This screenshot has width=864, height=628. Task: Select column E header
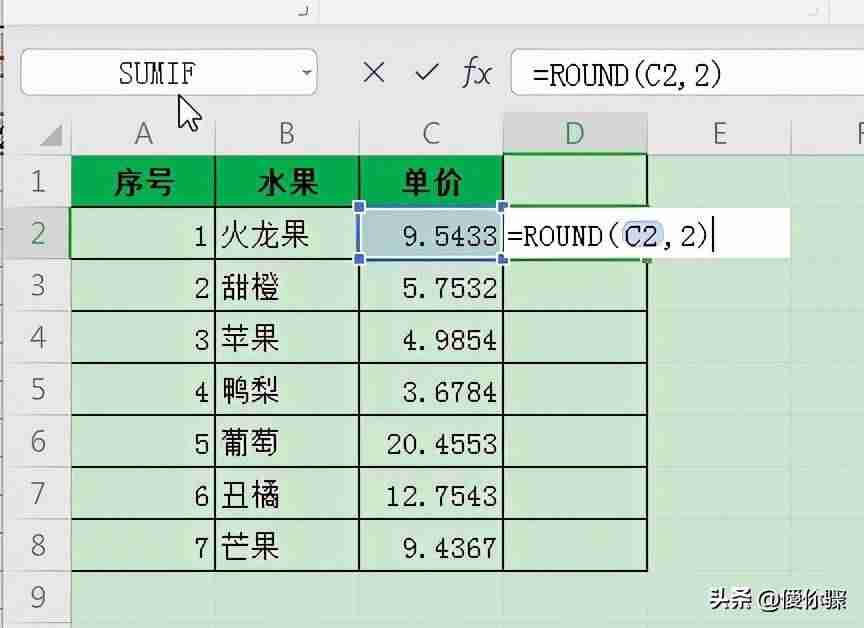pos(719,133)
